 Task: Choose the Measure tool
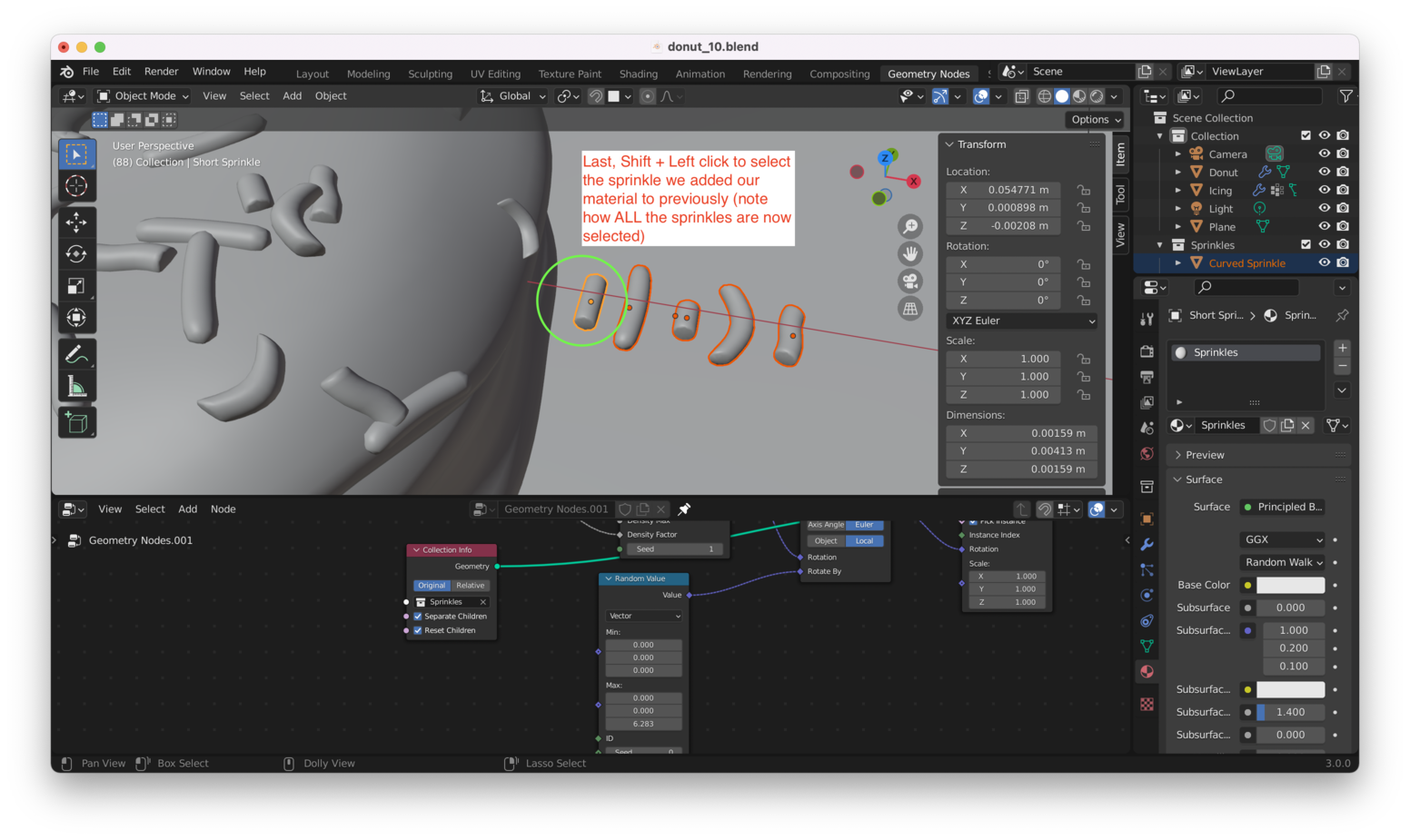coord(76,388)
